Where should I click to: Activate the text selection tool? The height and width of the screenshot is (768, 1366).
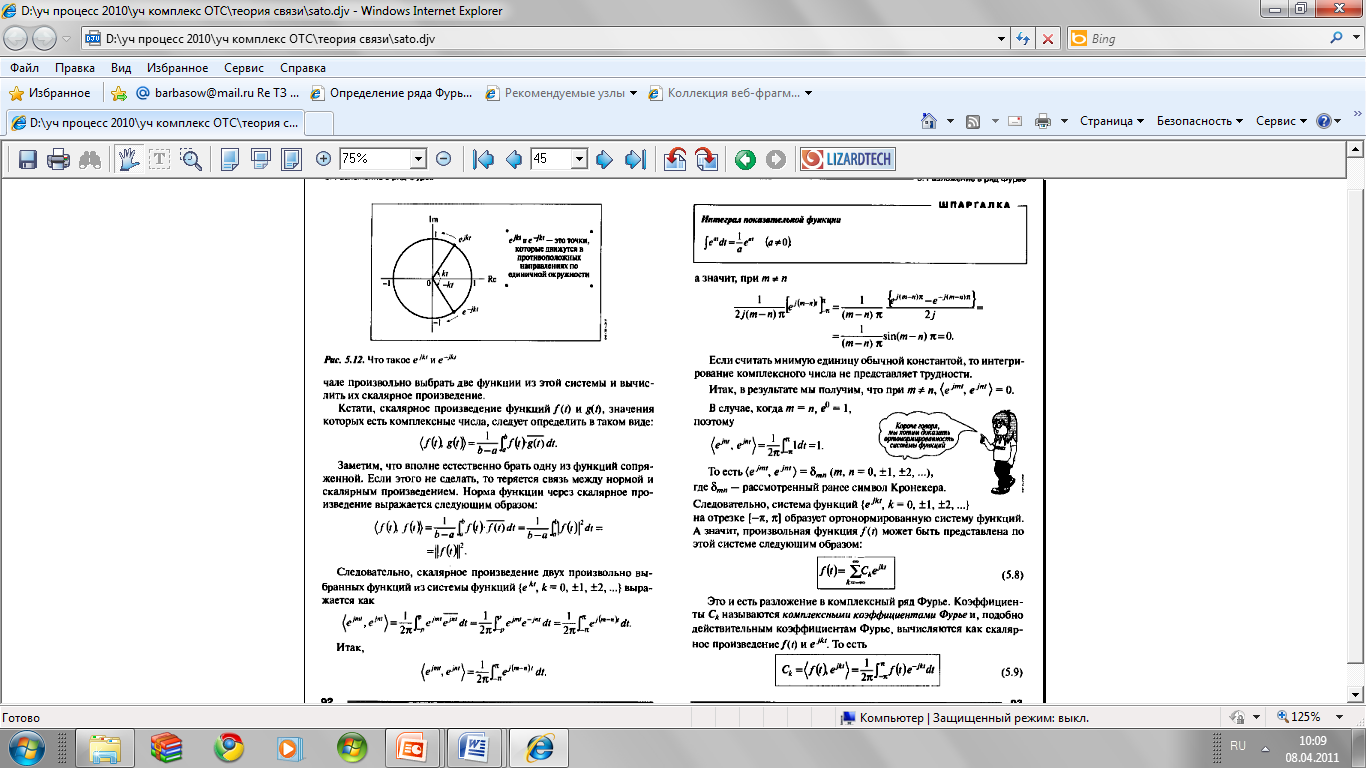coord(160,159)
